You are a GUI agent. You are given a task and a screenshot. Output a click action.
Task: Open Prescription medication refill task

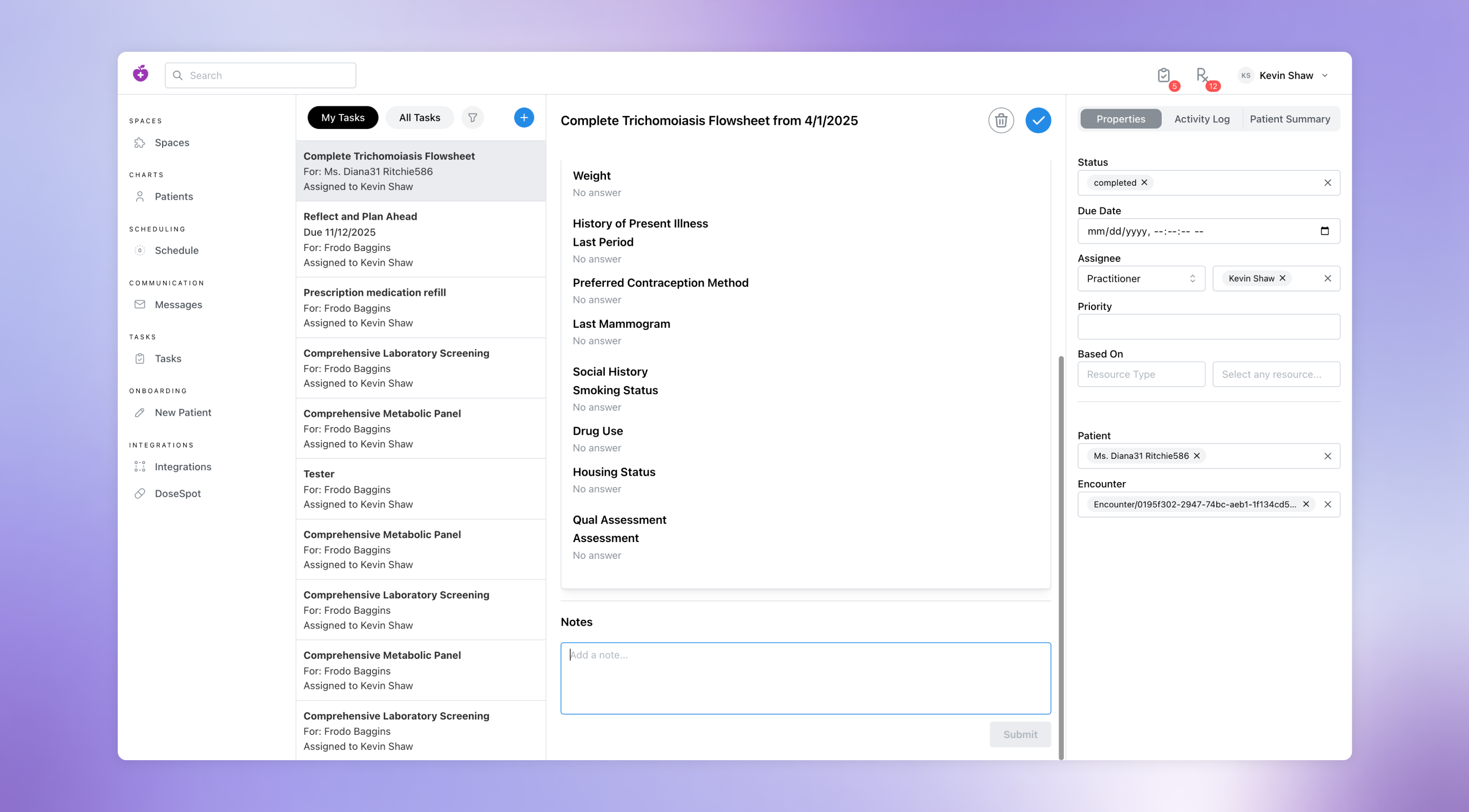coord(421,308)
